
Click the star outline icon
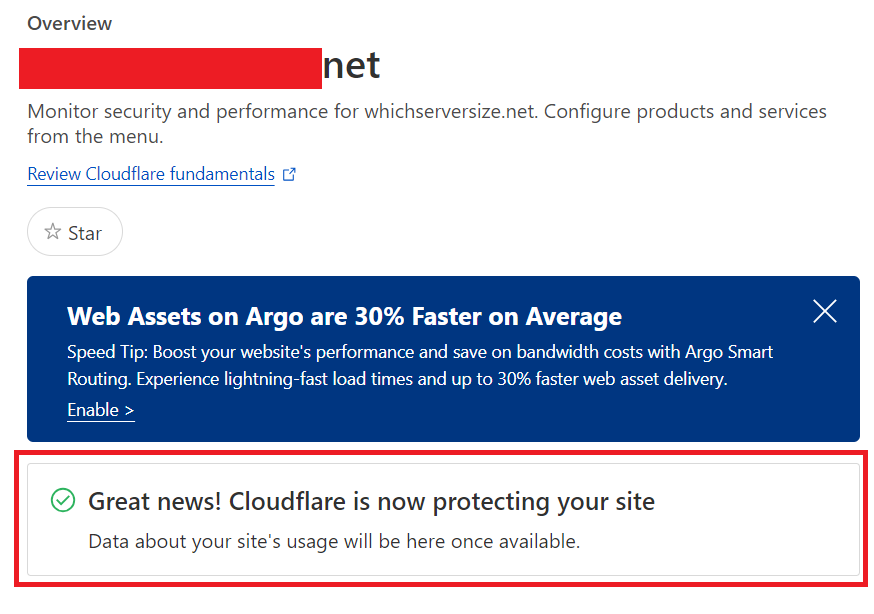(53, 232)
